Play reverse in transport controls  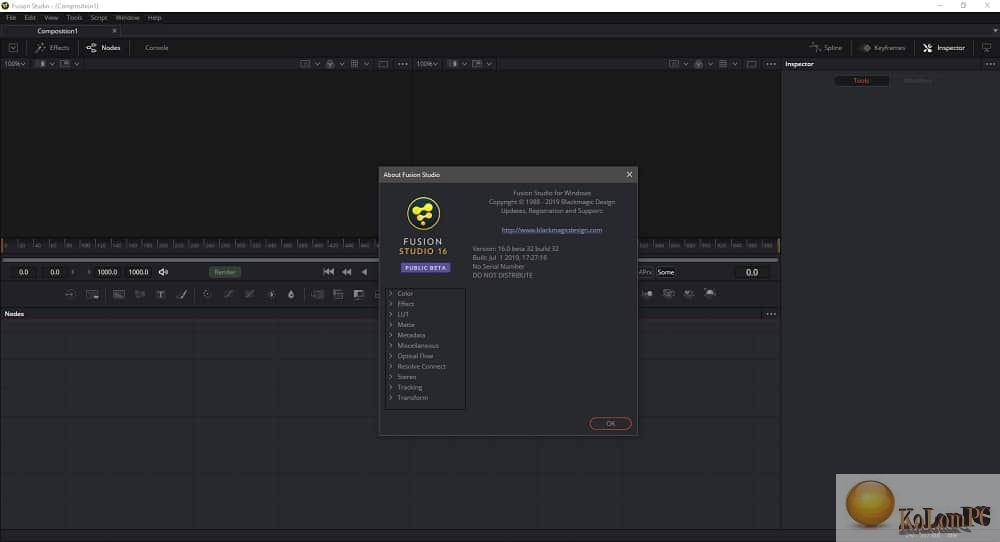click(364, 272)
